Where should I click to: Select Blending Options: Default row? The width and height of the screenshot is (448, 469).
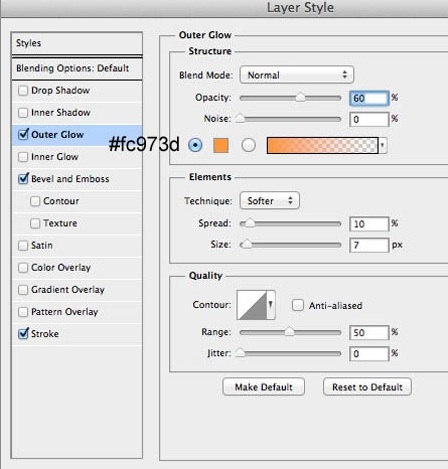click(x=77, y=69)
